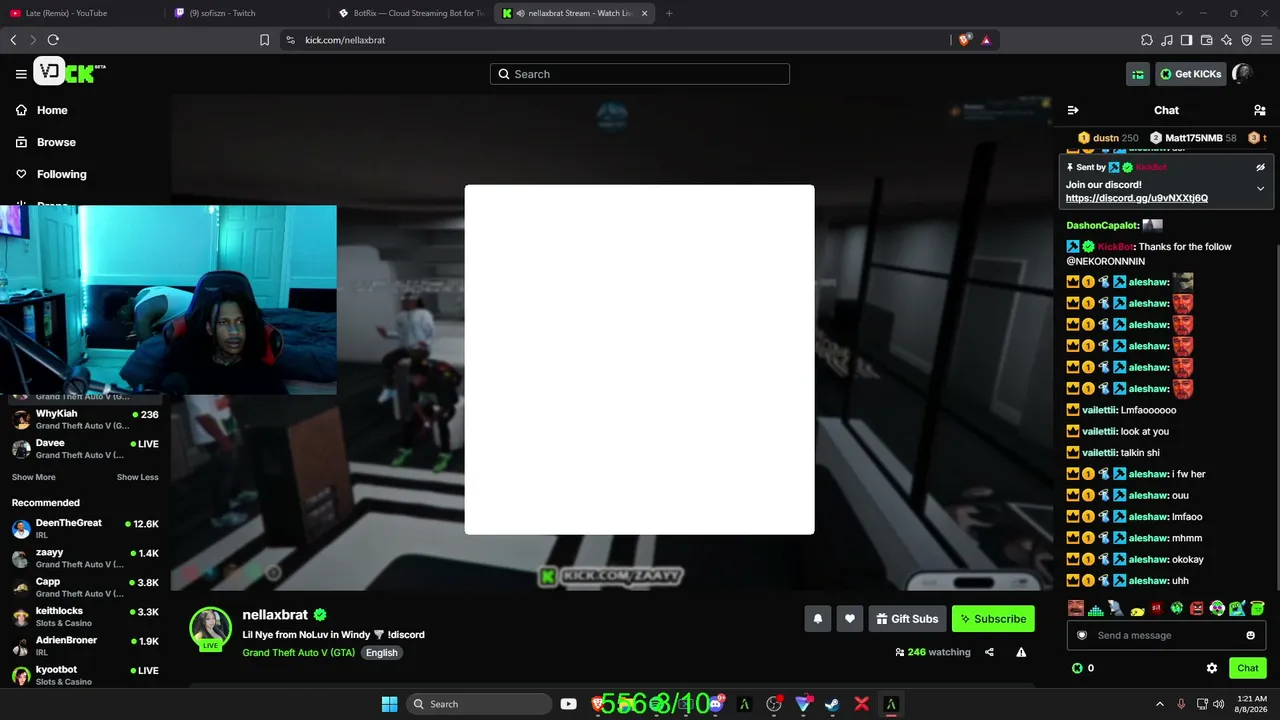Screen dimensions: 1280x720
Task: Open Brave Shields icon
Action: [x=964, y=40]
